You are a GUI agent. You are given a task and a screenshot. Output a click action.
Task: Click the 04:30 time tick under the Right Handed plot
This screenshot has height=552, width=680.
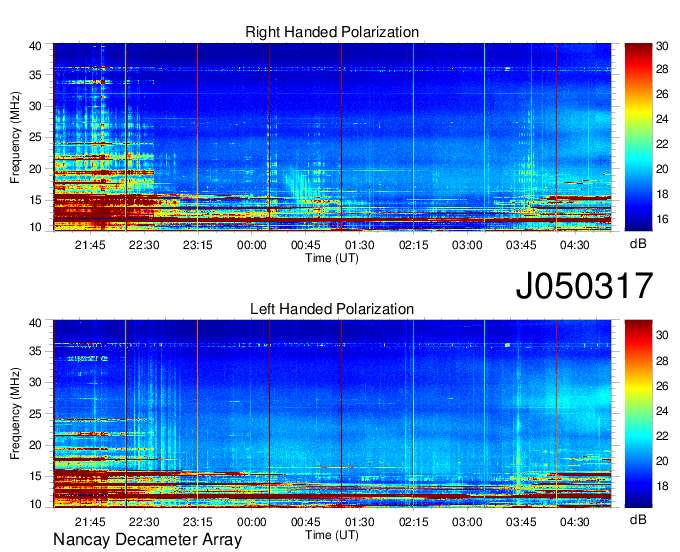(x=575, y=245)
